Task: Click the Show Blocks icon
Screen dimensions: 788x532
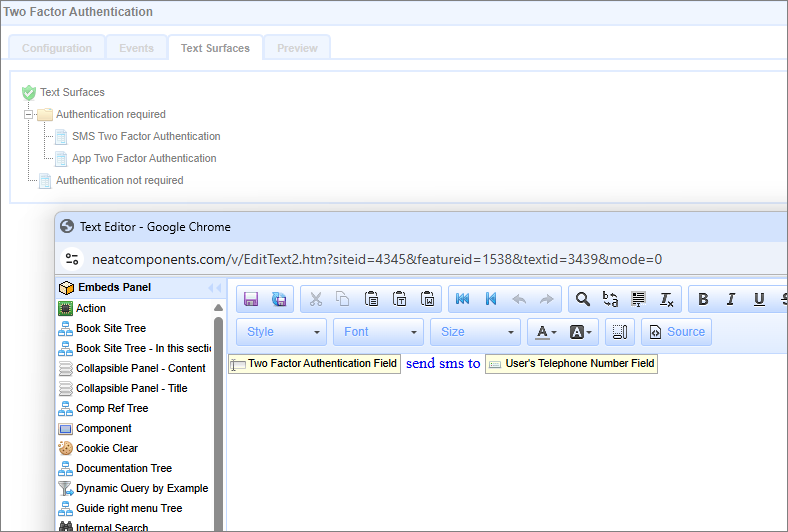Action: click(620, 332)
